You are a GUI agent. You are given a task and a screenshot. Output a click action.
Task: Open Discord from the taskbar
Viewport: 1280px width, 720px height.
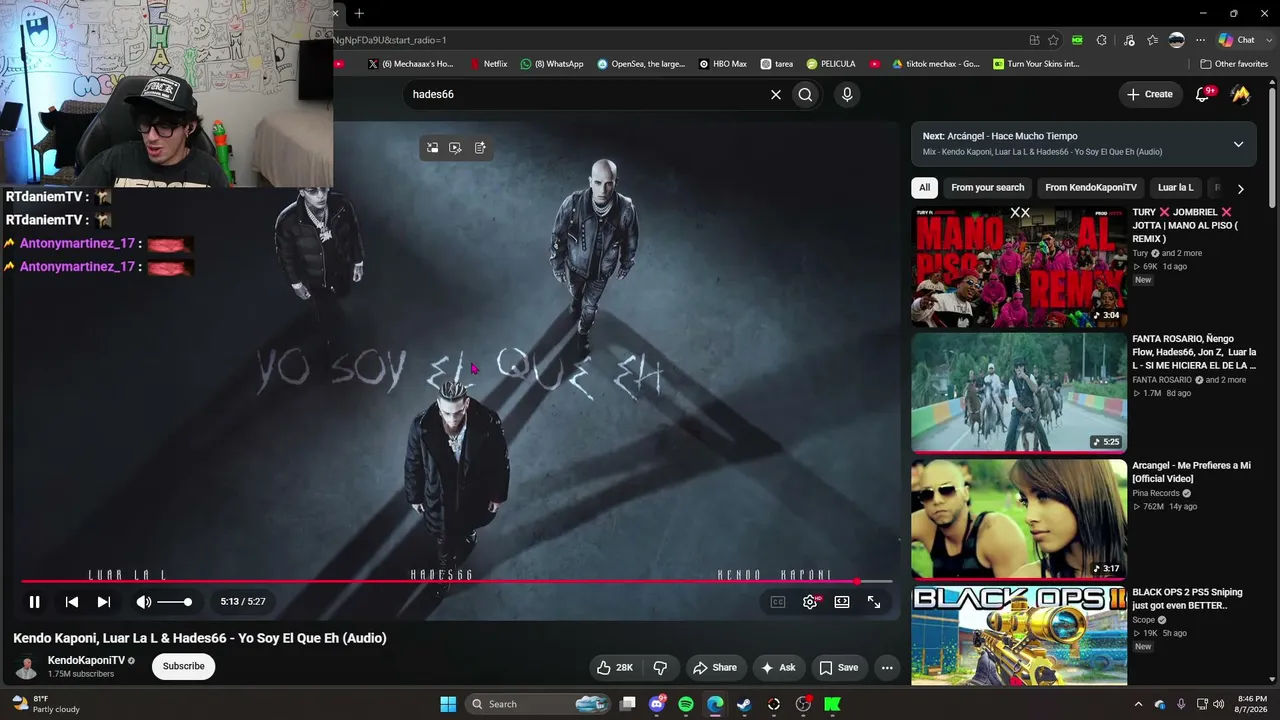point(657,704)
